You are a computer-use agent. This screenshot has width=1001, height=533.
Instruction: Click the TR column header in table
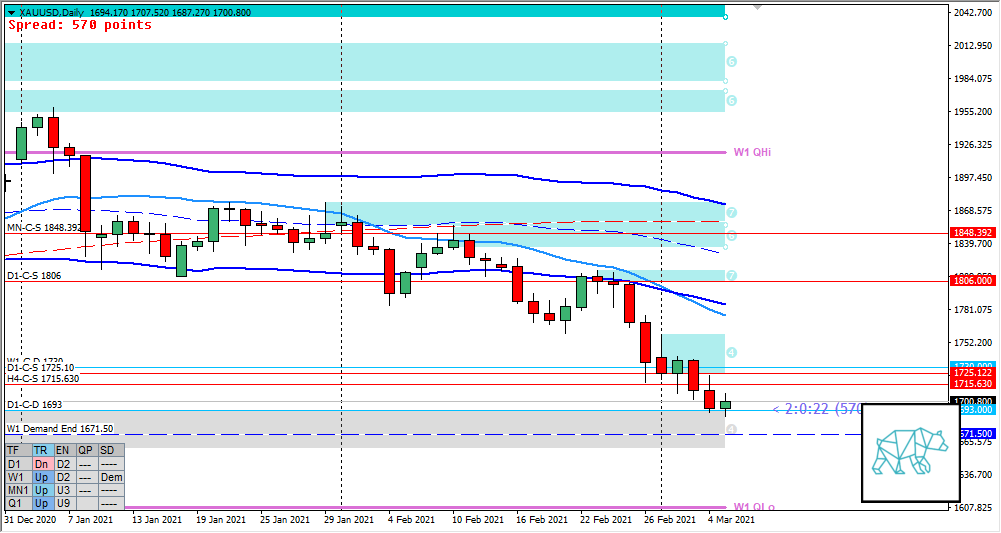coord(41,451)
